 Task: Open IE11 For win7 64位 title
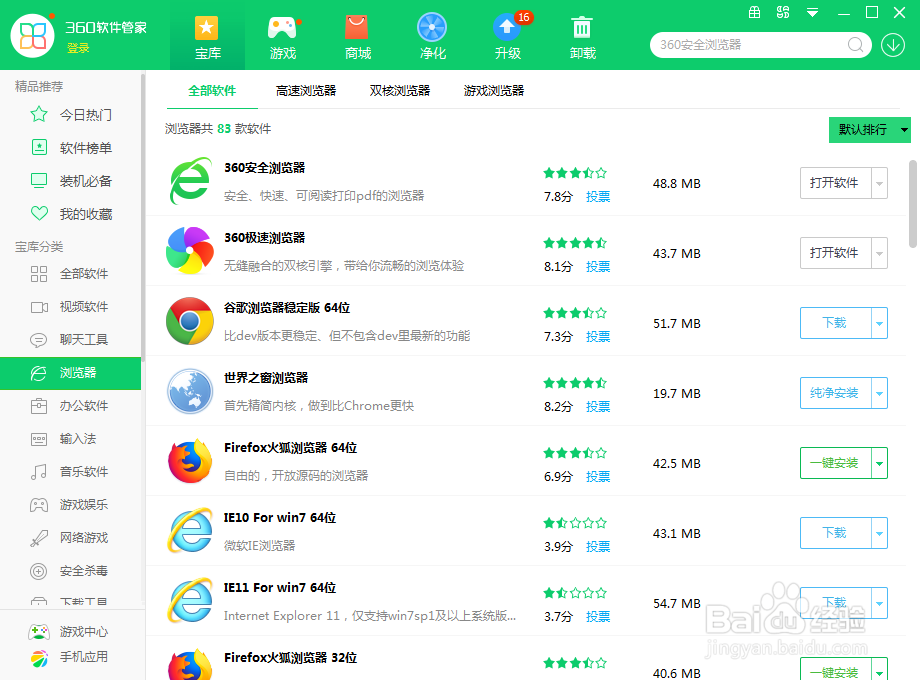[x=280, y=588]
